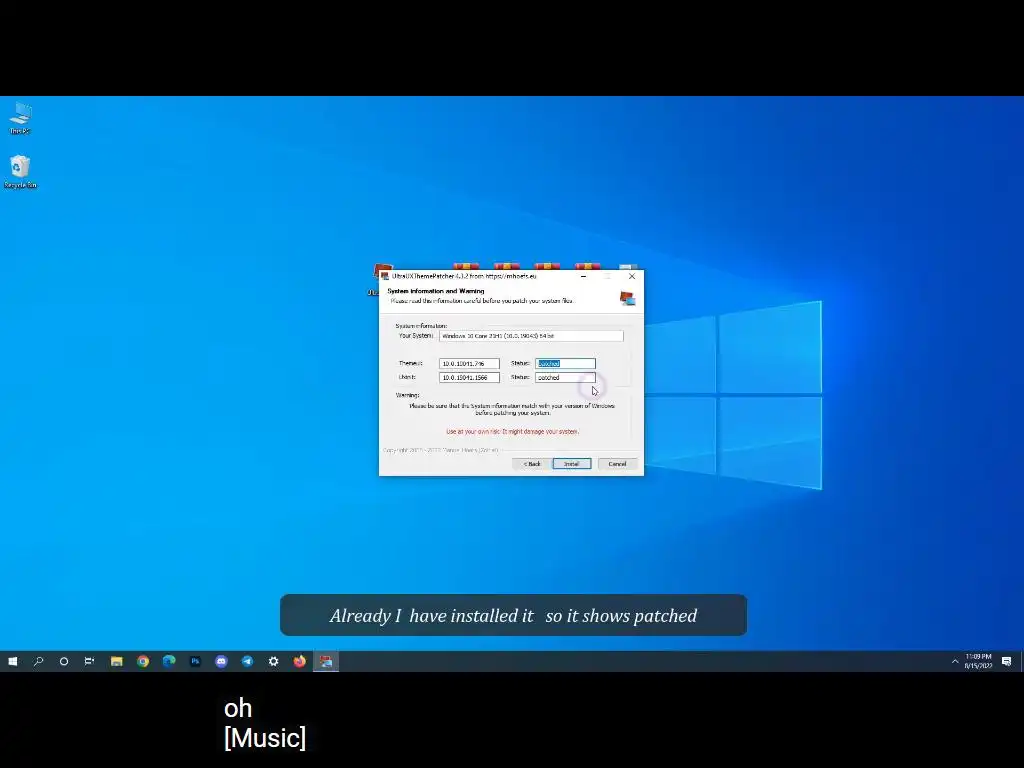Click the System Information and Warning heading

click(436, 291)
